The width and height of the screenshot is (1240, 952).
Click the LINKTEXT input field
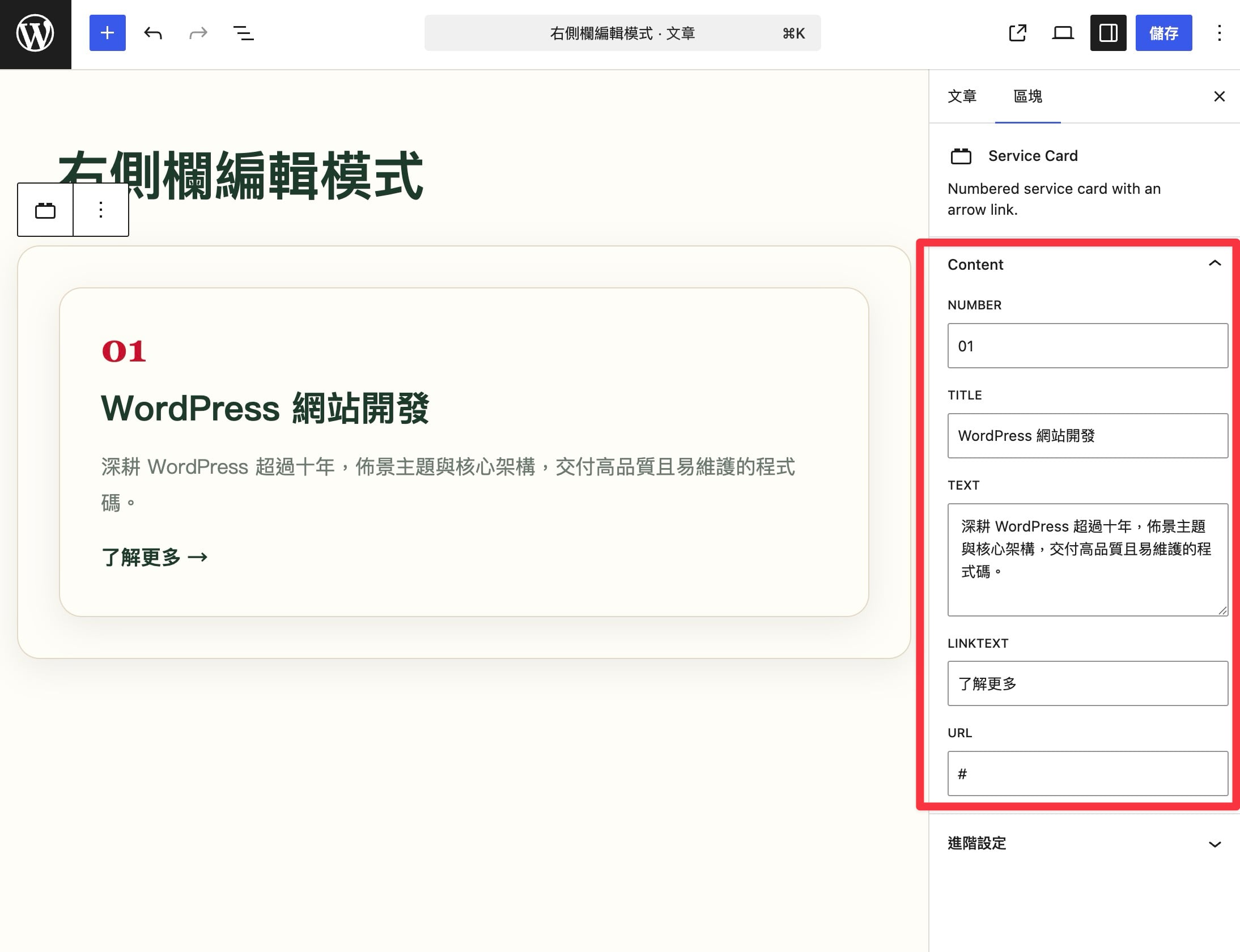[x=1088, y=683]
